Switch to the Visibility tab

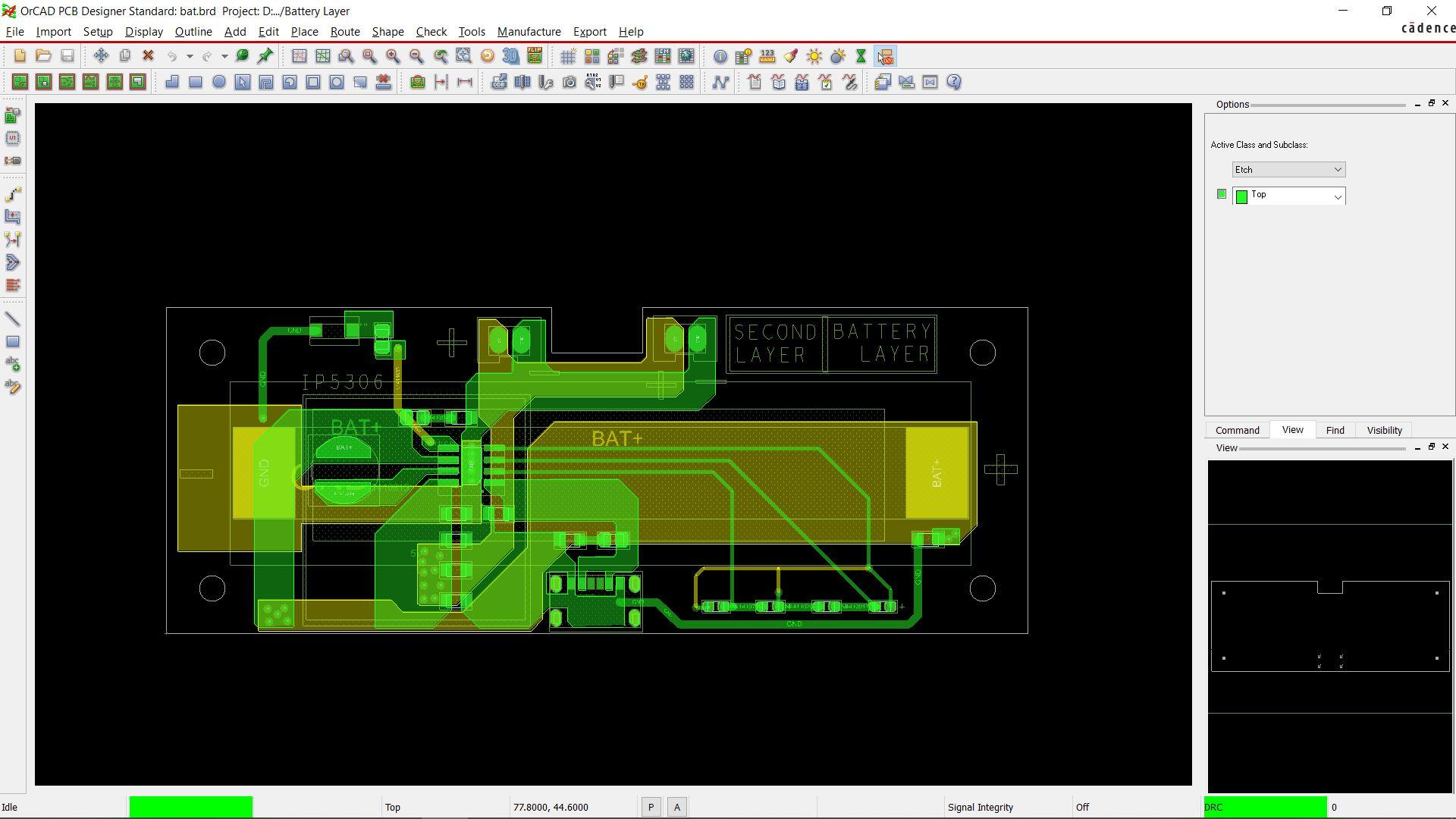coord(1384,430)
